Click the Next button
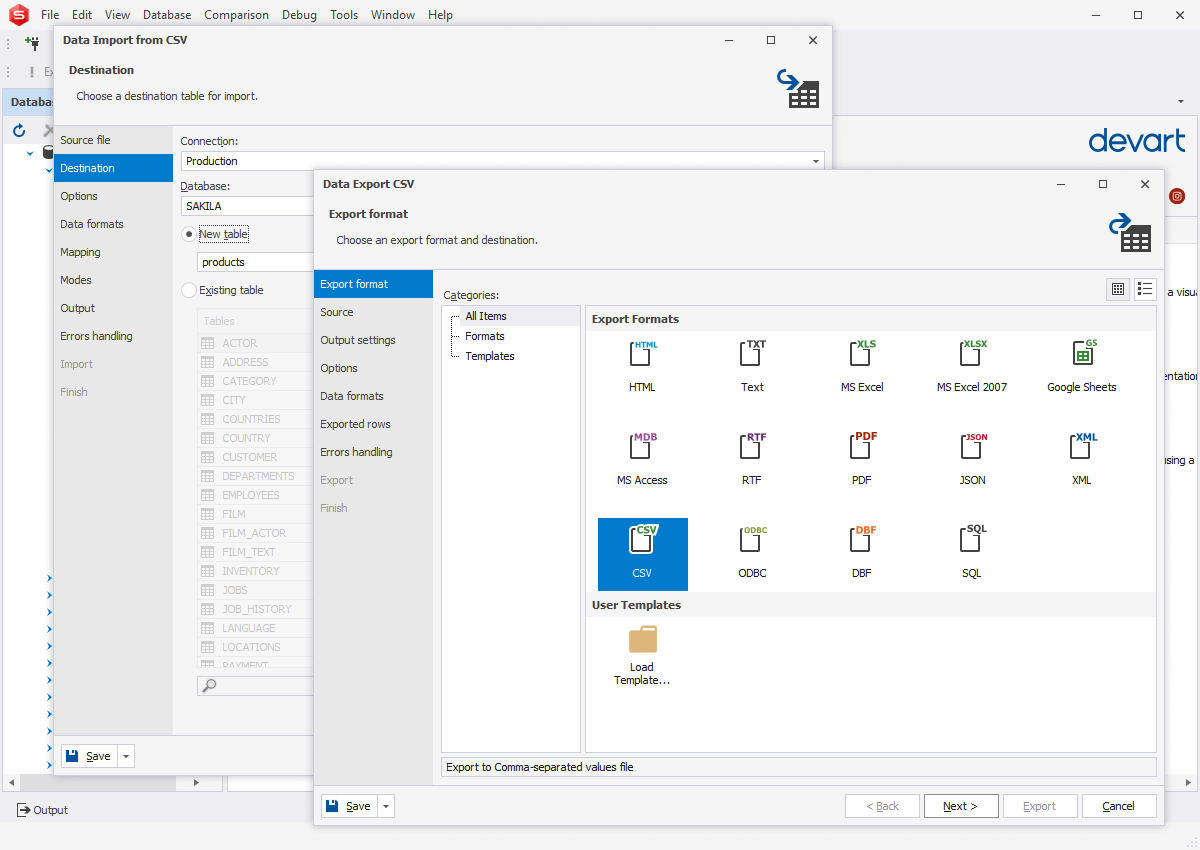This screenshot has width=1200, height=850. point(960,806)
